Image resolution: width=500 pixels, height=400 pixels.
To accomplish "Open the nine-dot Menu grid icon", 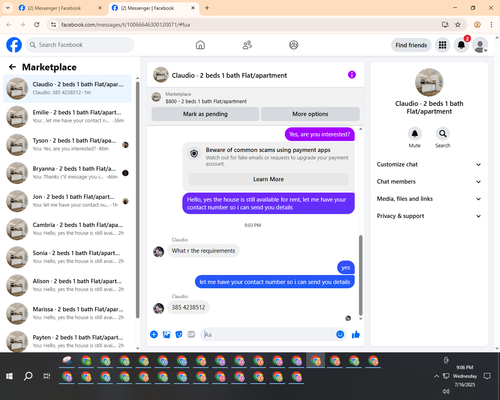I will point(442,45).
